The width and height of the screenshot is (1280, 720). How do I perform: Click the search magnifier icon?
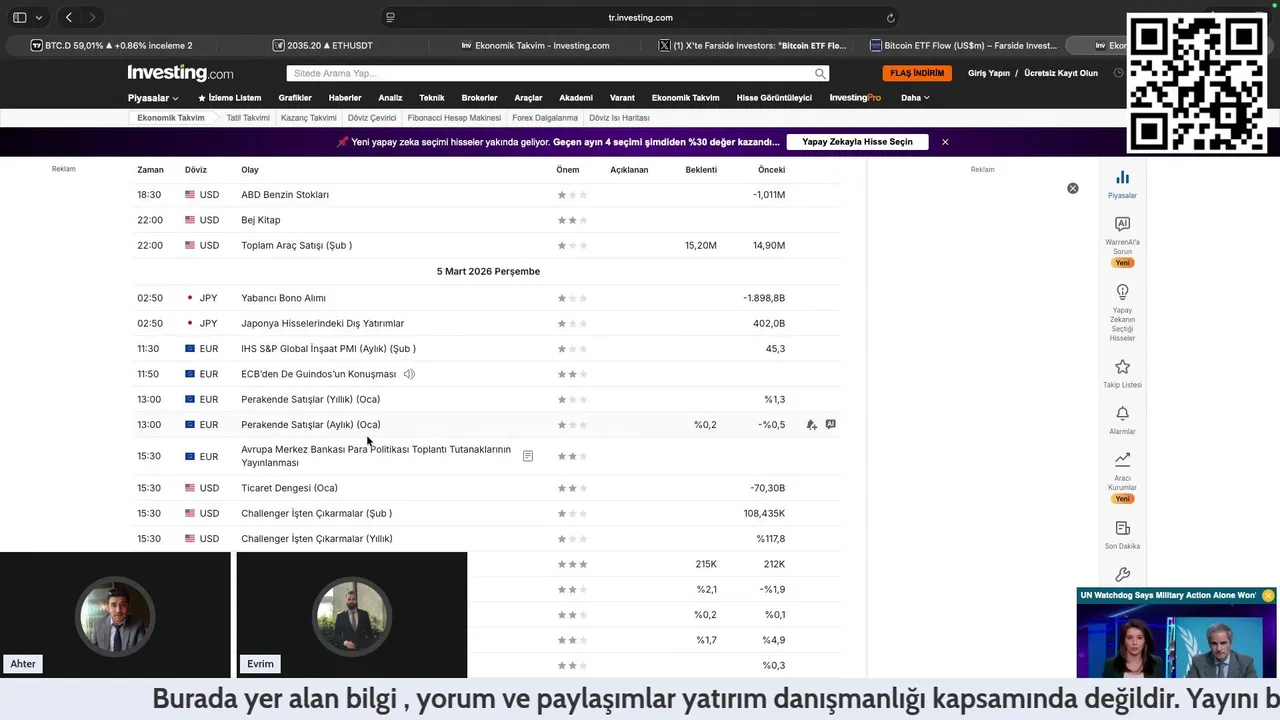[820, 73]
